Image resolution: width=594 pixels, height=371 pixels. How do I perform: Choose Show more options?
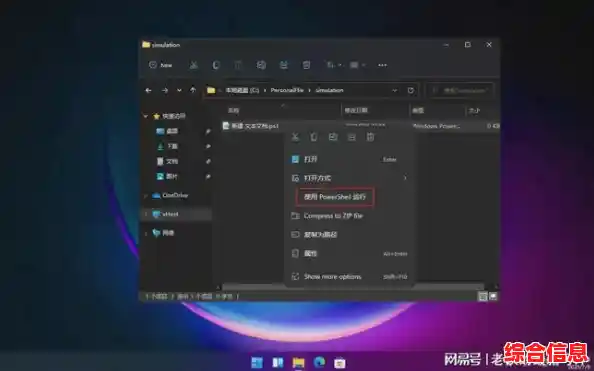349,277
